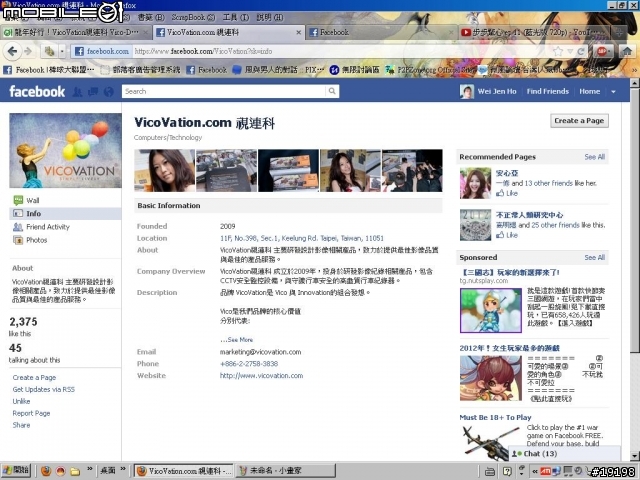Click the 三國志 sponsored ad title
Image resolution: width=640 pixels, height=480 pixels.
[510, 272]
